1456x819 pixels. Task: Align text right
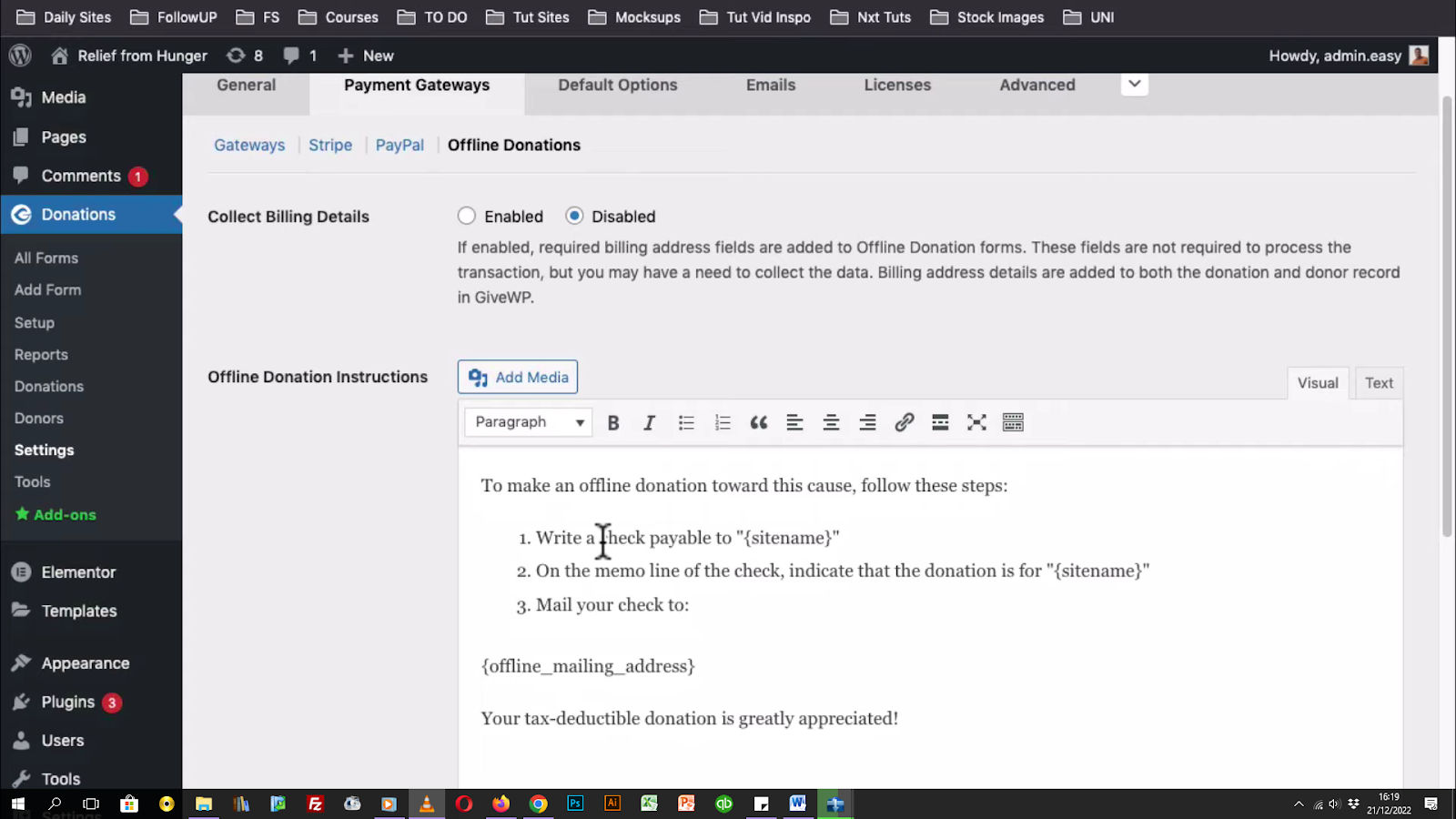tap(867, 422)
